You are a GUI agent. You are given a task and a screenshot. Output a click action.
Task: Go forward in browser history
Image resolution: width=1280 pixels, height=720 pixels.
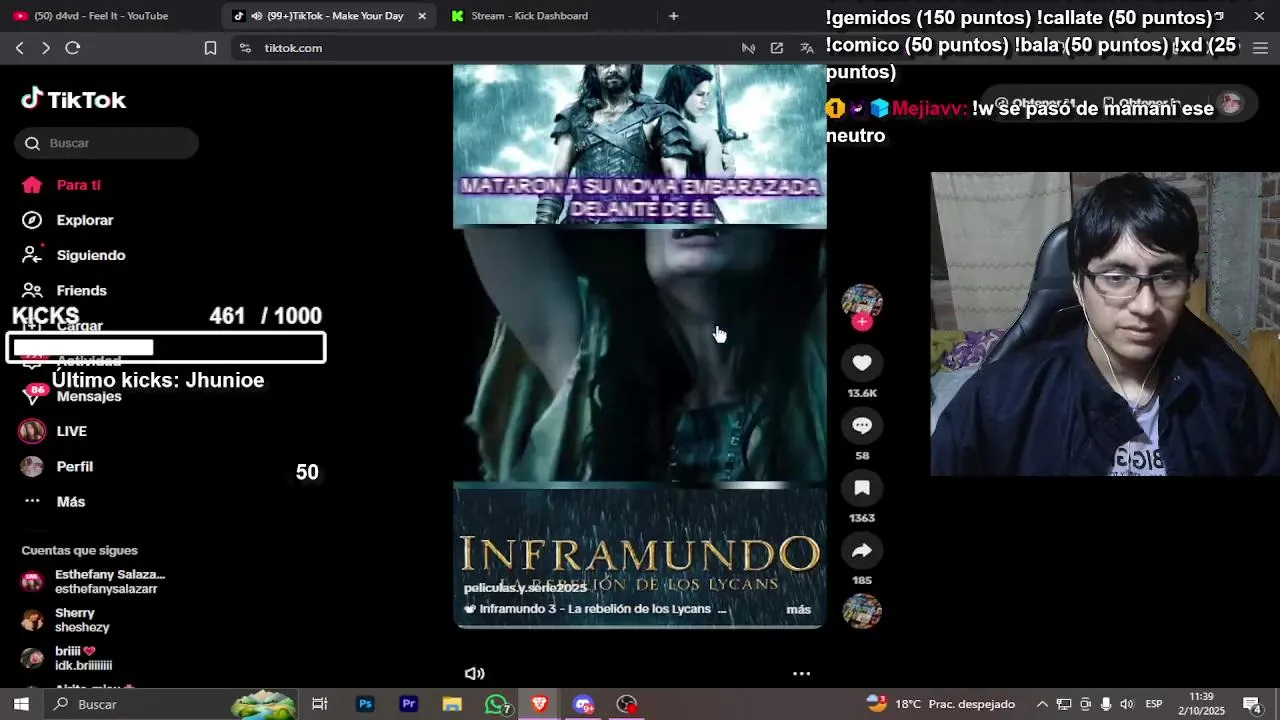pyautogui.click(x=45, y=48)
